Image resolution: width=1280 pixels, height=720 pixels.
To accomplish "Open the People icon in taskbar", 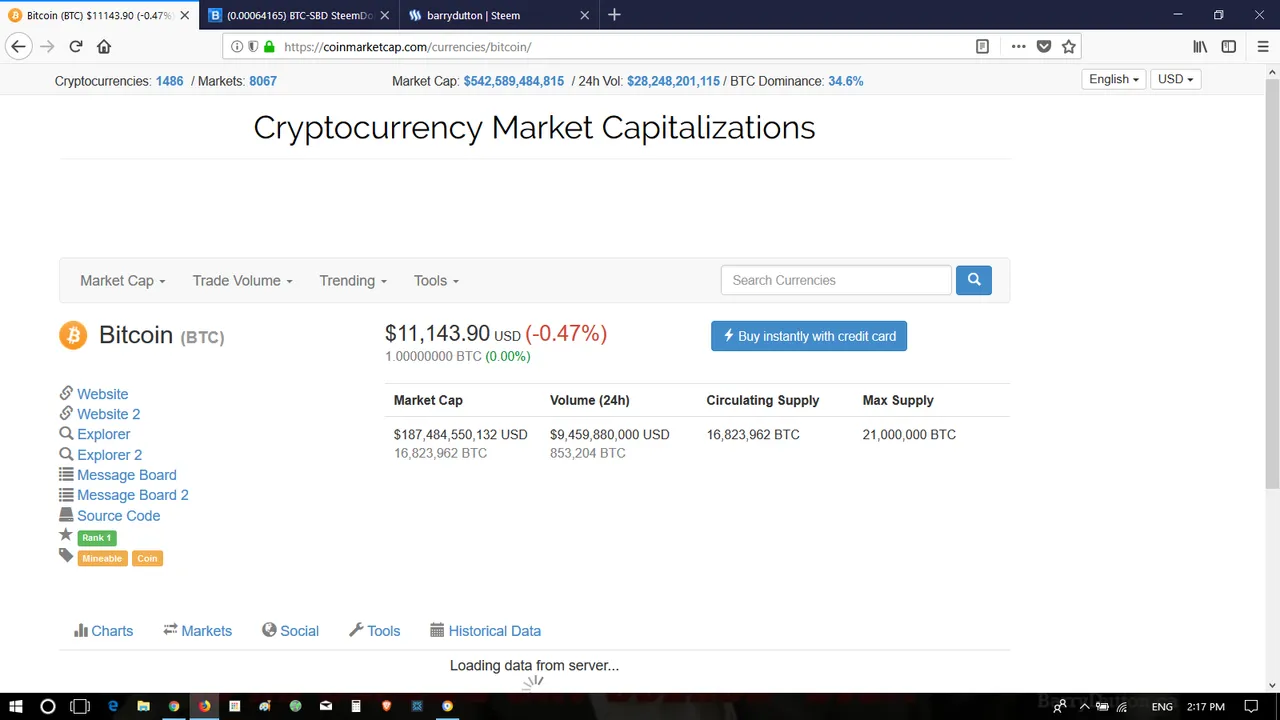I will pos(1059,706).
